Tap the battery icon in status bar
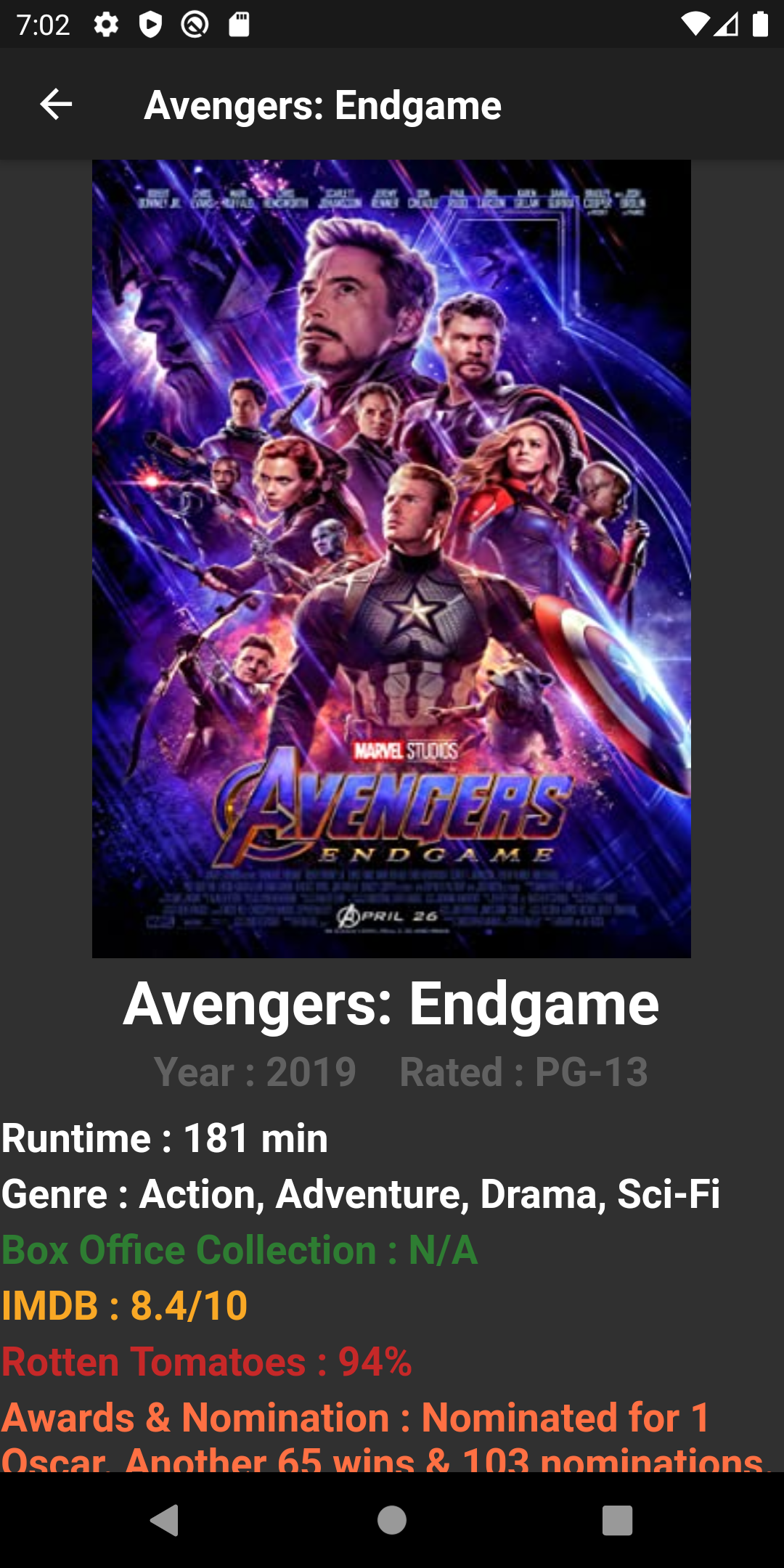 point(760,25)
